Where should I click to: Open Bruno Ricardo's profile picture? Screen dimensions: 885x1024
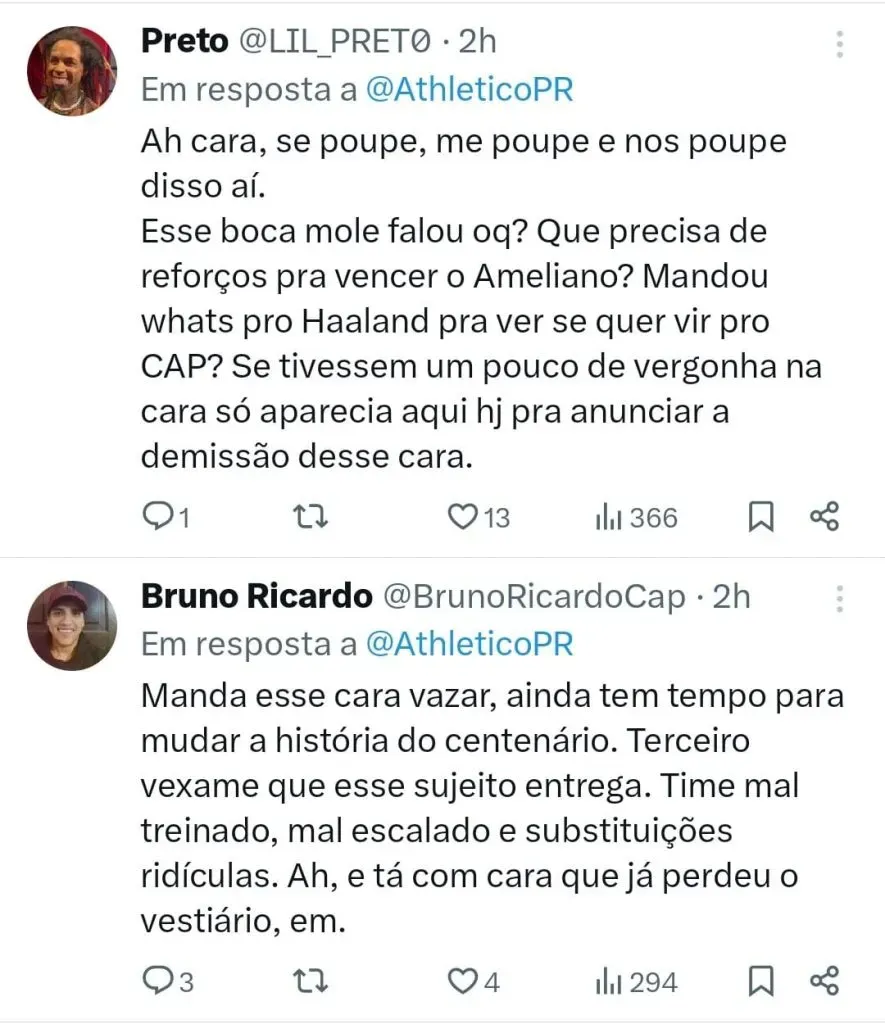[72, 625]
